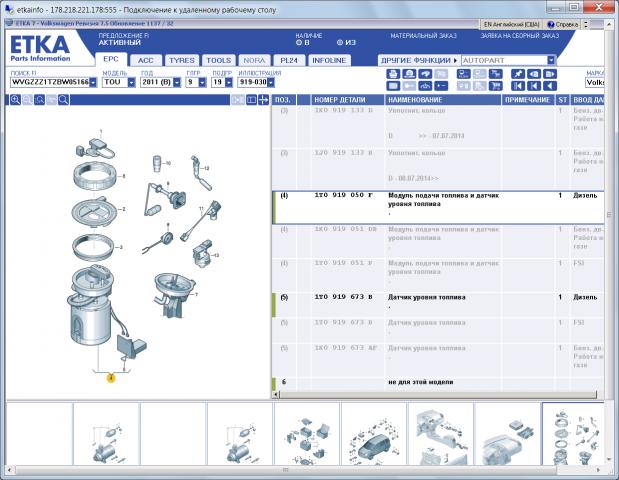The image size is (619, 480).
Task: Open the ИЛЛЮСТРАЦИЯ dropdown 919-030
Action: [270, 82]
